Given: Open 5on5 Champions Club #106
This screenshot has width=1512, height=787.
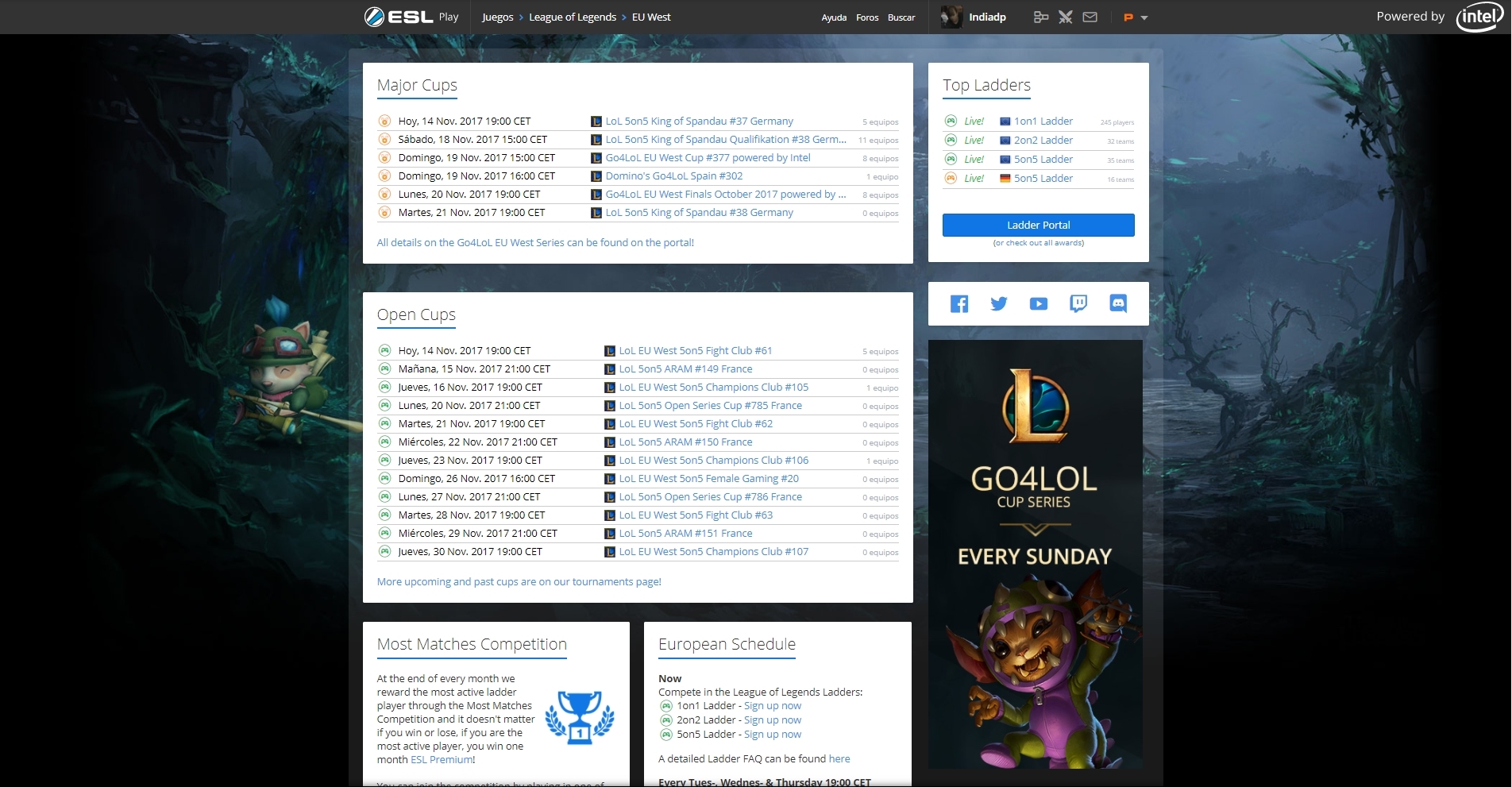Looking at the screenshot, I should pos(713,461).
